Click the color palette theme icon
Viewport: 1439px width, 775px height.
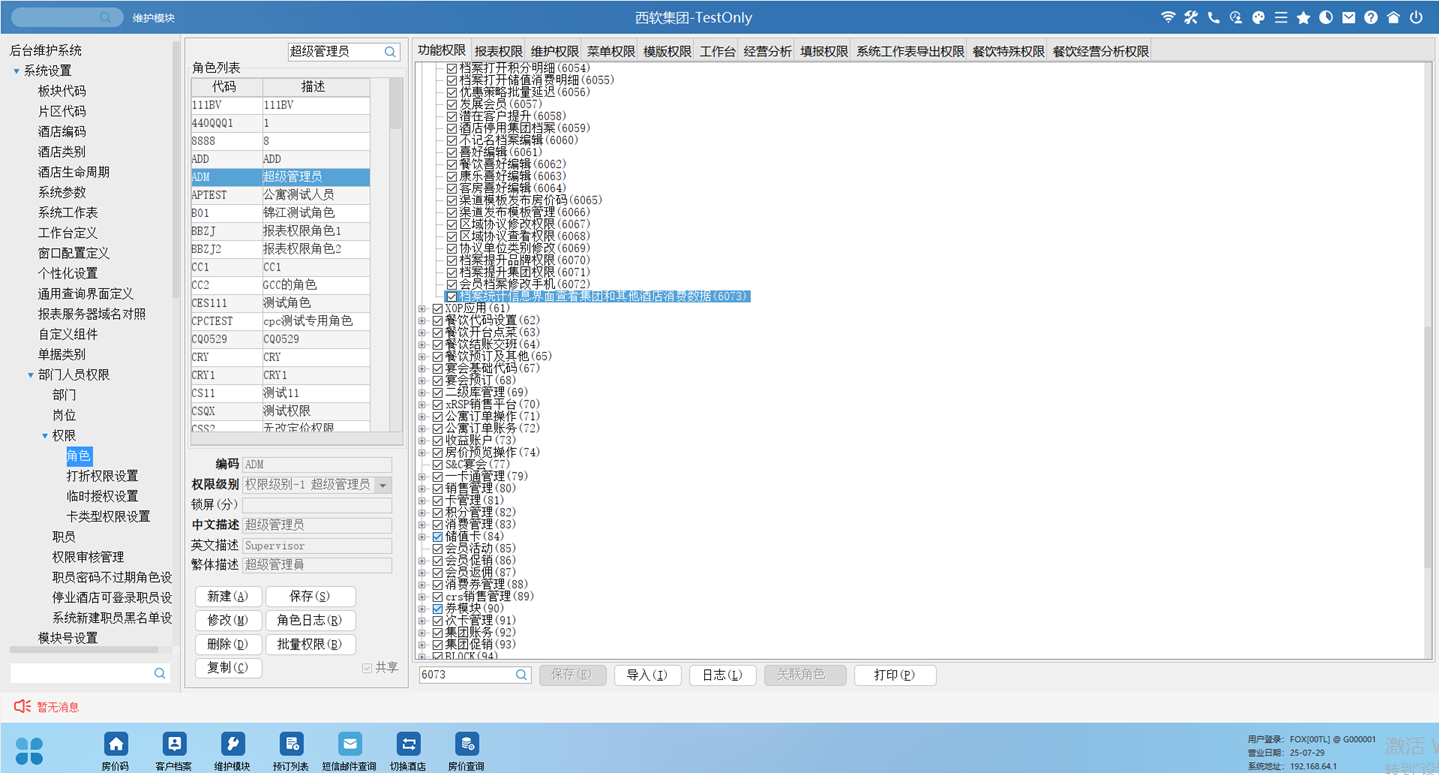[1258, 18]
